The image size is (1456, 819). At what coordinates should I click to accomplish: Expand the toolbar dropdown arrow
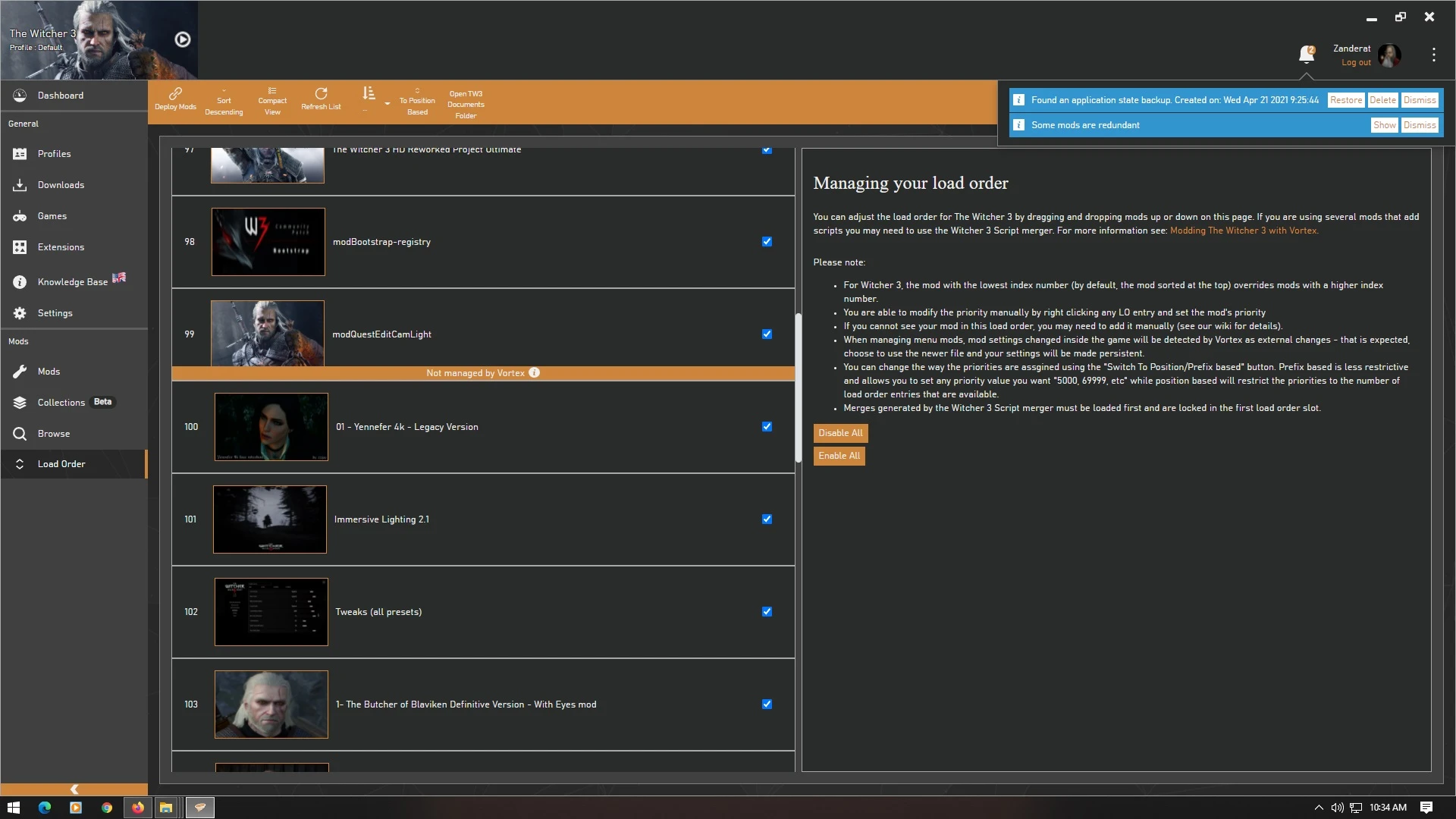pyautogui.click(x=388, y=103)
